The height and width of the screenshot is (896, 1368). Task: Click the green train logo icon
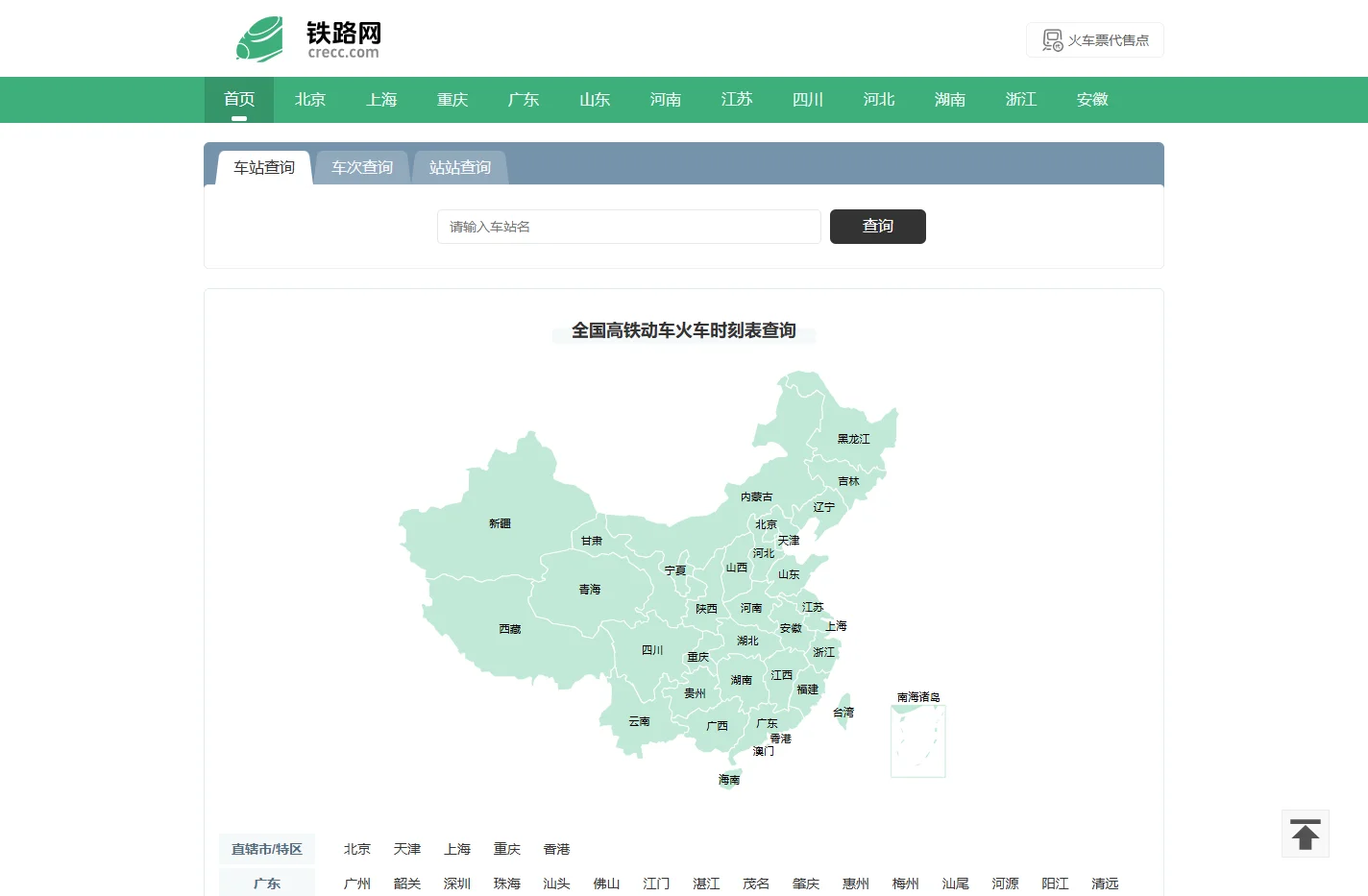tap(260, 38)
